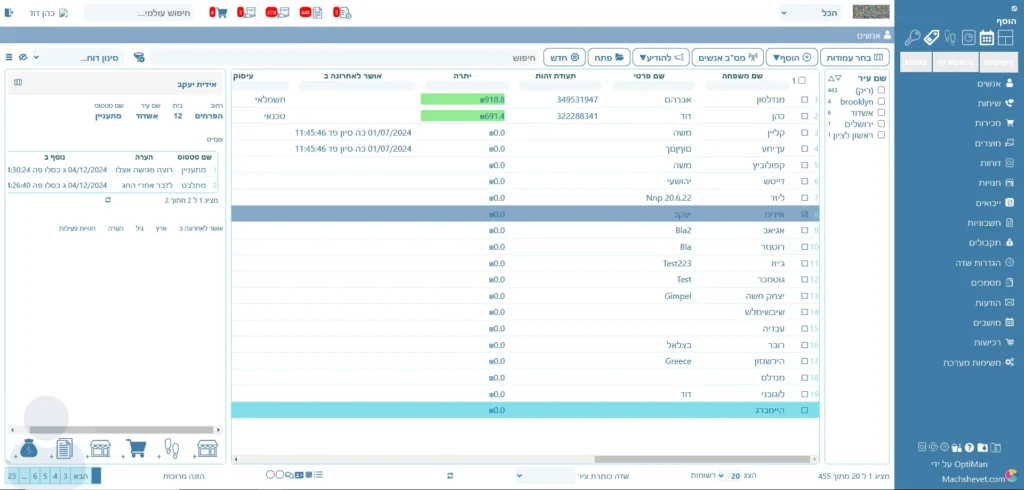Click the clock icon in sidebar header

coord(968,38)
